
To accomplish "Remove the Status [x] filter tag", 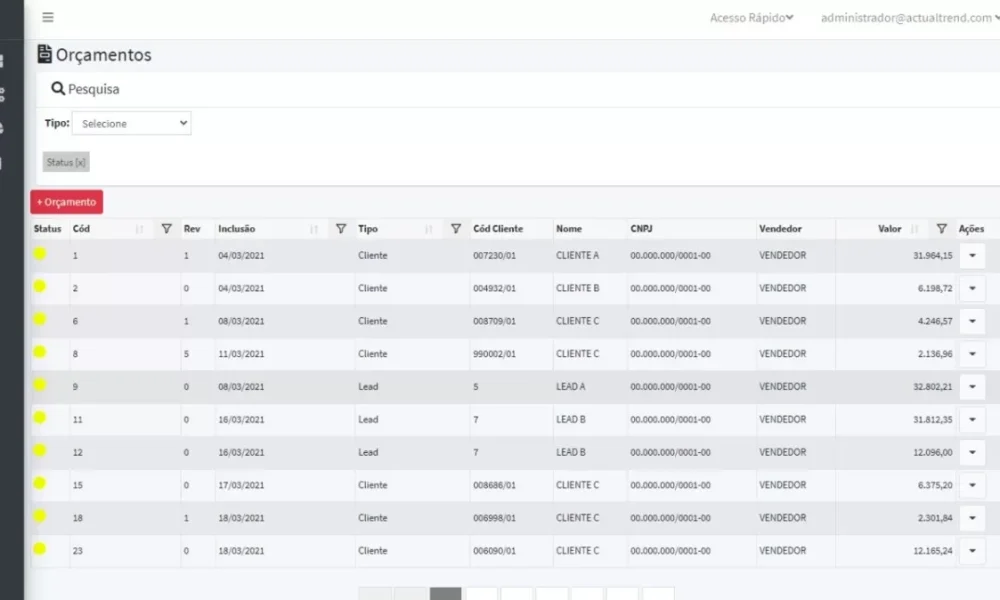I will (x=66, y=162).
